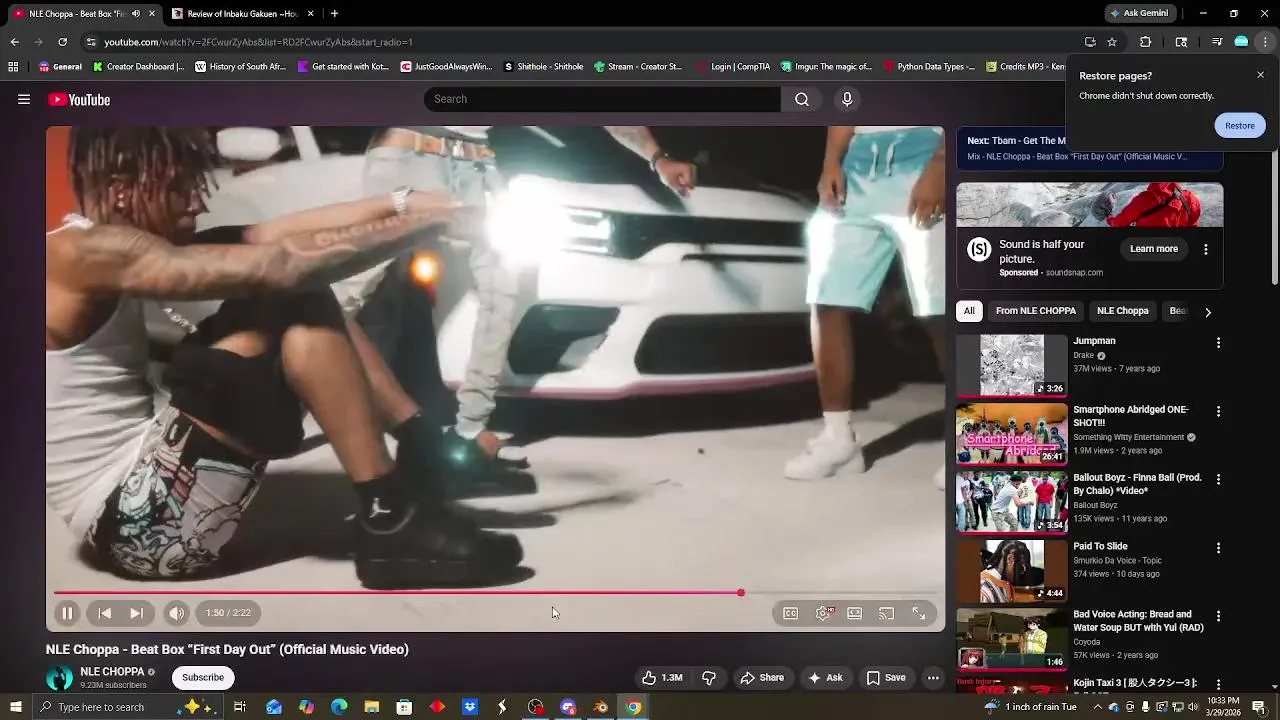The image size is (1280, 720).
Task: Open a new Chrome tab
Action: pos(334,14)
